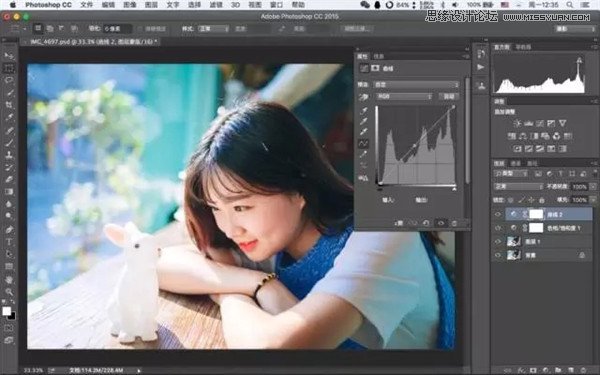This screenshot has width=600, height=375.
Task: Click the white point slider under the curve
Action: [x=454, y=189]
